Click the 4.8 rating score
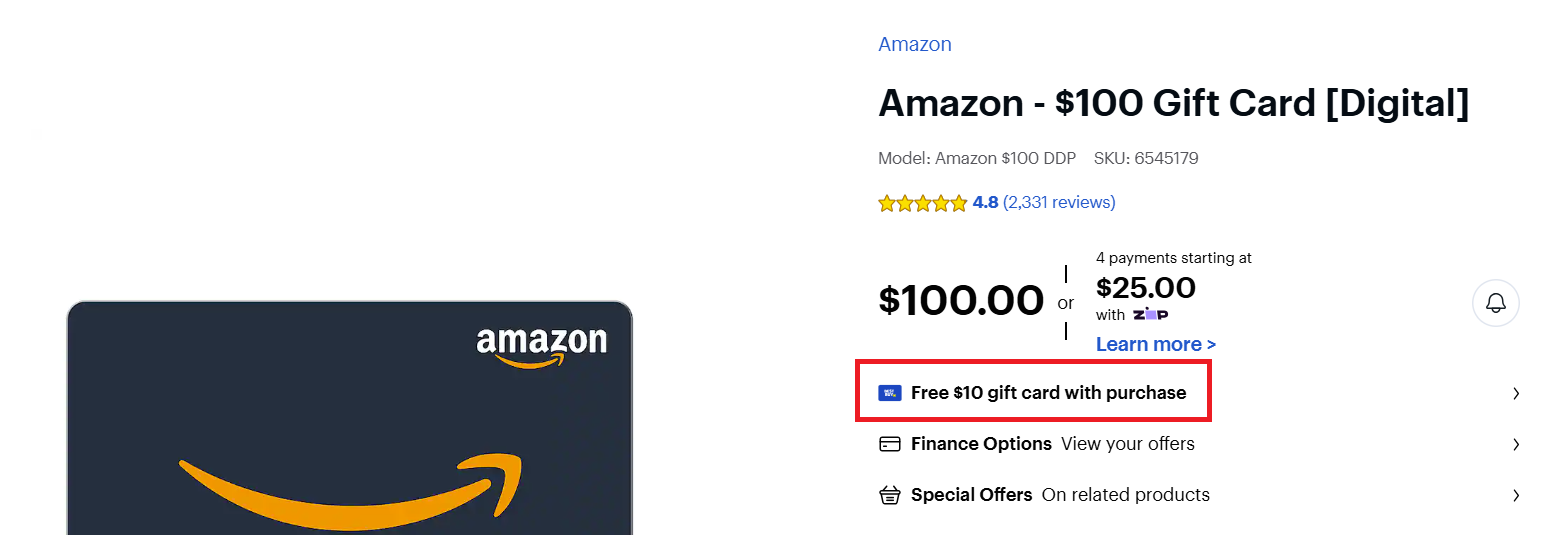This screenshot has height=535, width=1565. click(985, 203)
